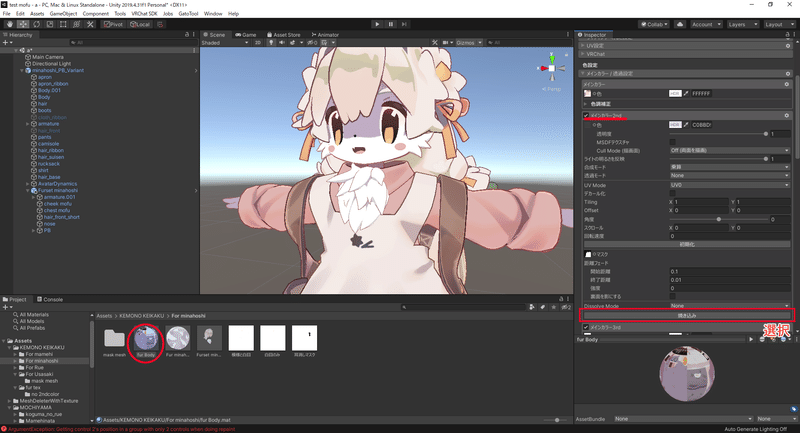Select the Rotate tool in toolbar
Viewport: 800px width, 433px height.
click(x=36, y=24)
